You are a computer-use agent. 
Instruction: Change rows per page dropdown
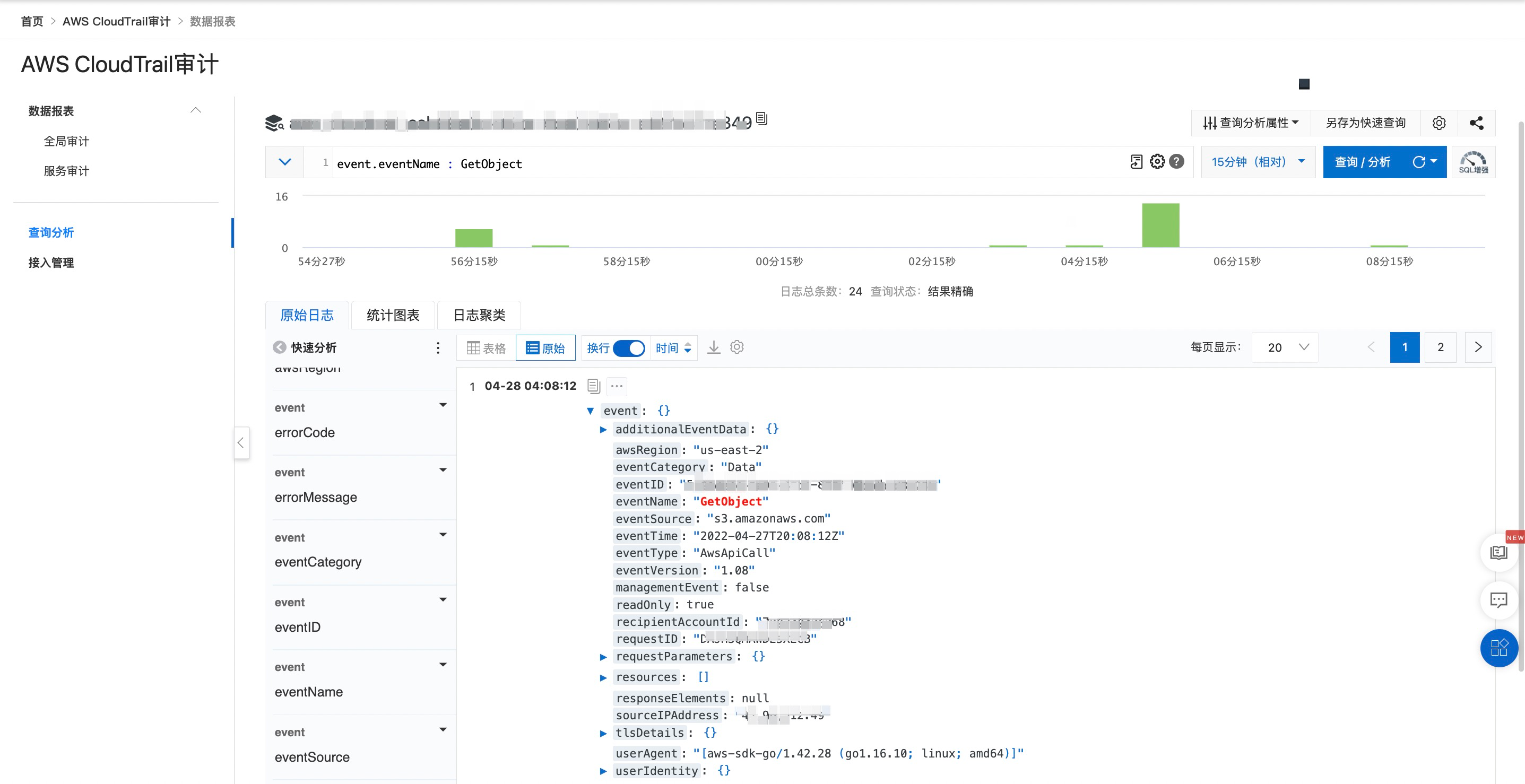pyautogui.click(x=1285, y=347)
